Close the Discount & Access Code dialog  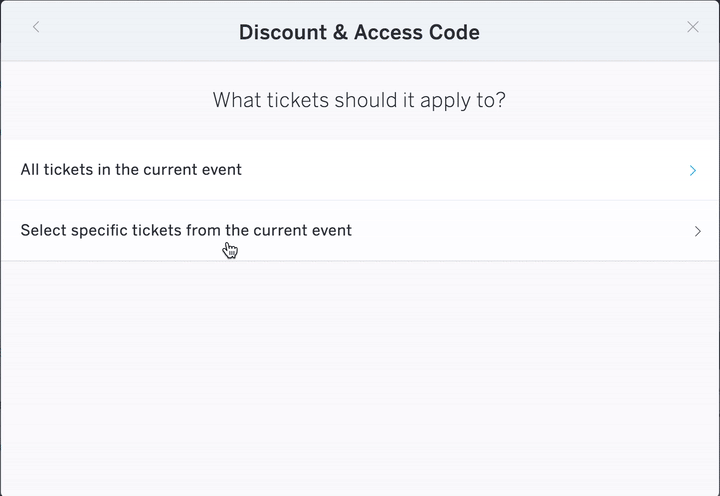693,27
